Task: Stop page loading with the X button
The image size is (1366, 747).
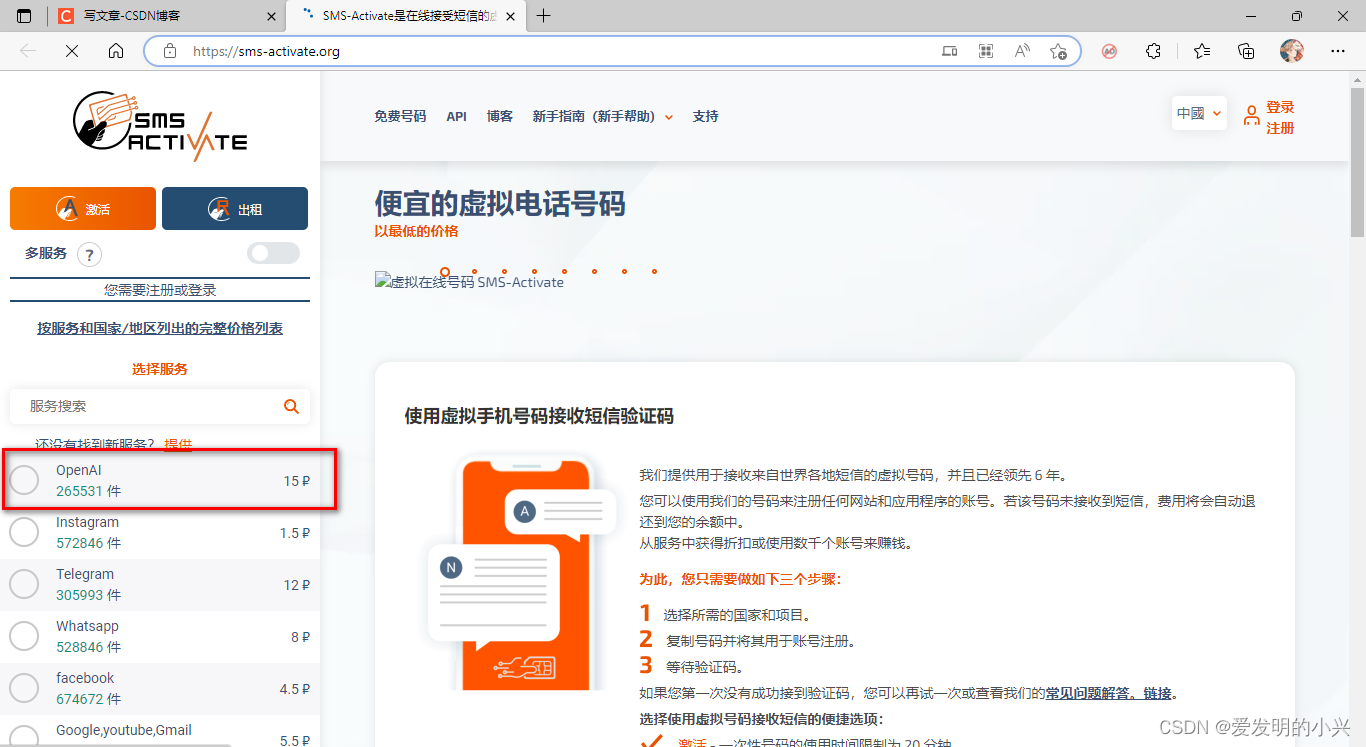Action: pos(72,51)
